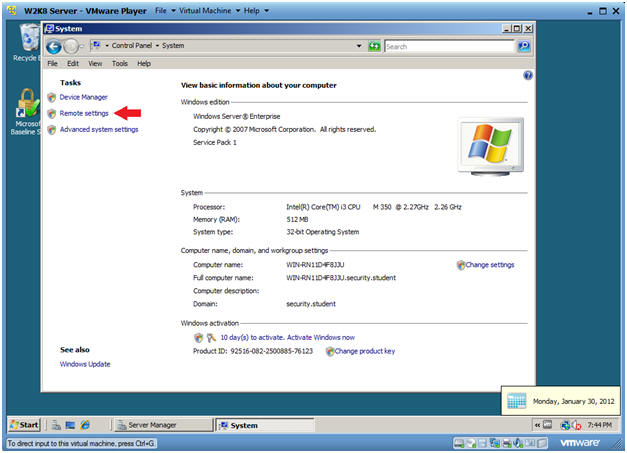The height and width of the screenshot is (453, 627).
Task: Open the blue Help question mark
Action: [528, 75]
